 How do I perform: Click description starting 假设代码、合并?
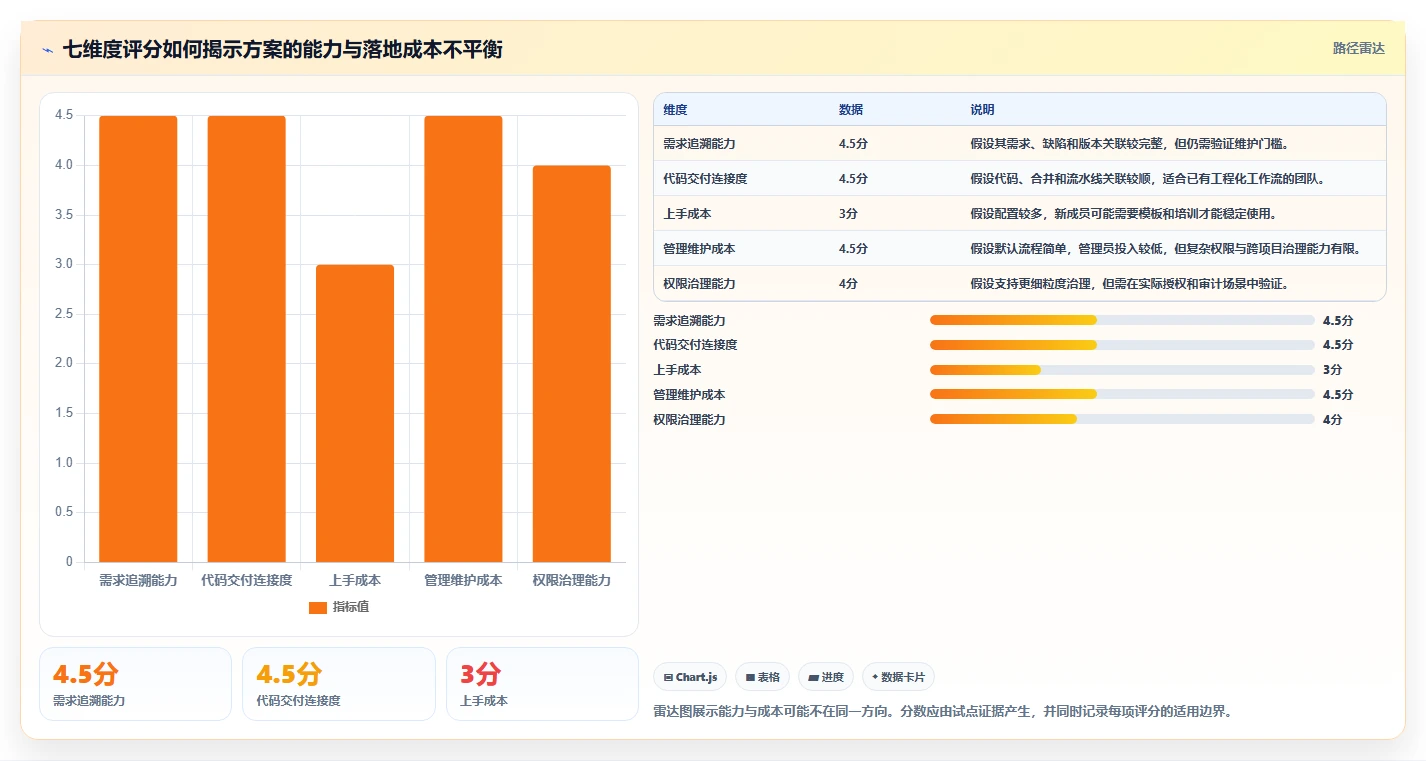pyautogui.click(x=1147, y=179)
